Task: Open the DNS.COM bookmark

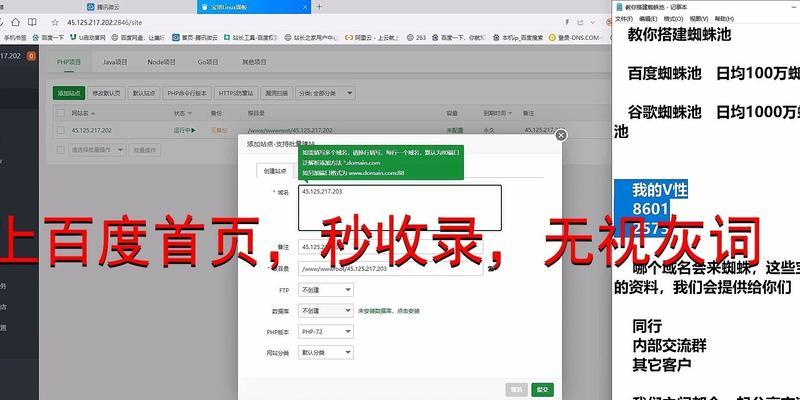Action: pyautogui.click(x=574, y=38)
